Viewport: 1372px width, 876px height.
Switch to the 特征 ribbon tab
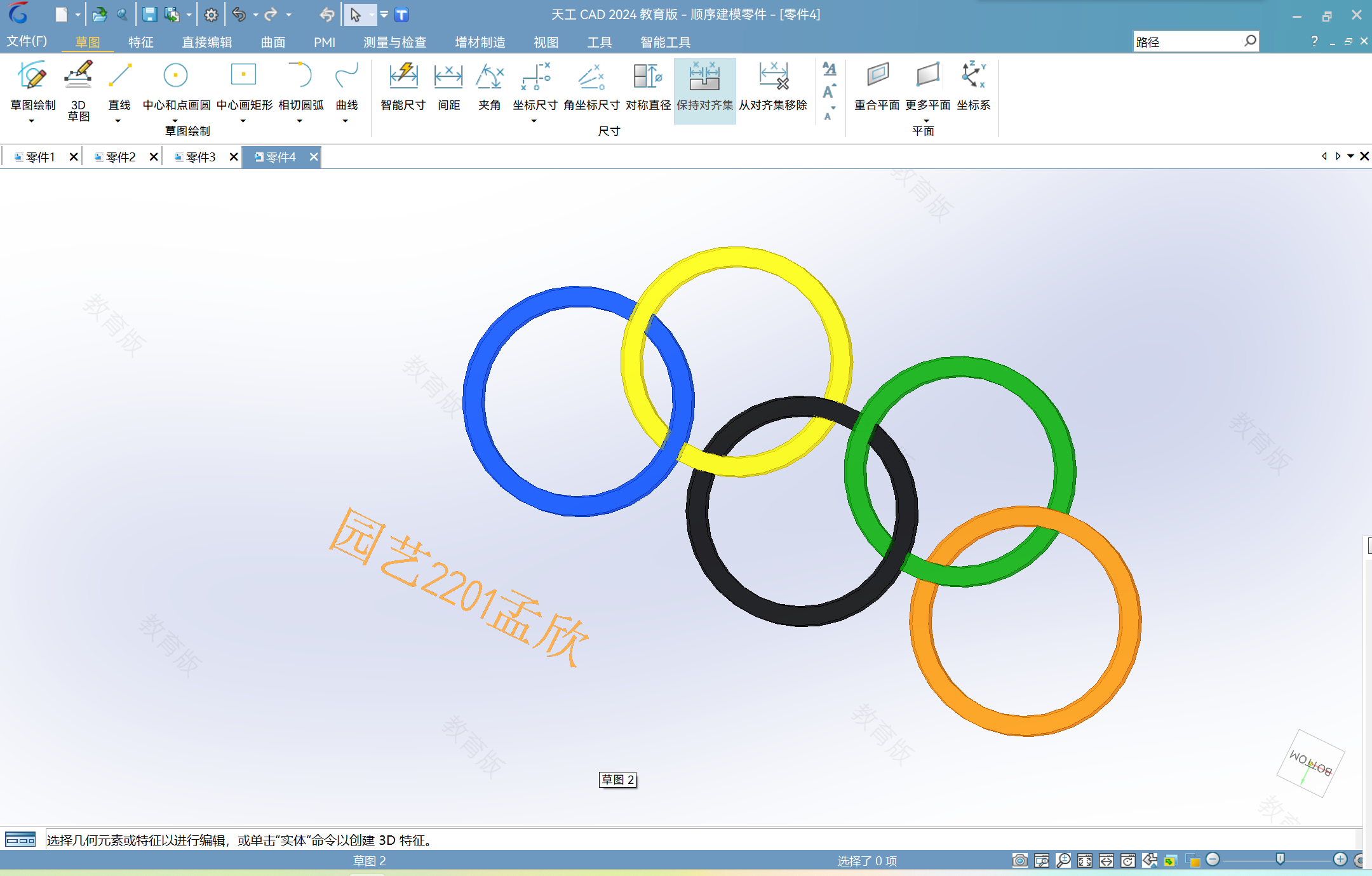[x=141, y=42]
